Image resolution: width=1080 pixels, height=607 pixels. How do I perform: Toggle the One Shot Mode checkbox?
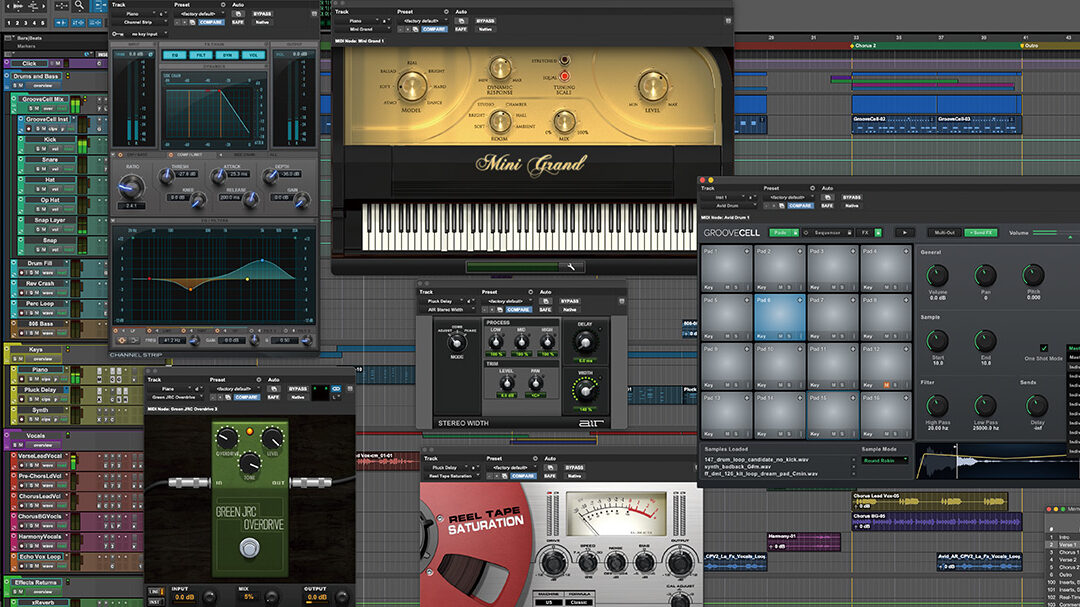click(x=1044, y=348)
